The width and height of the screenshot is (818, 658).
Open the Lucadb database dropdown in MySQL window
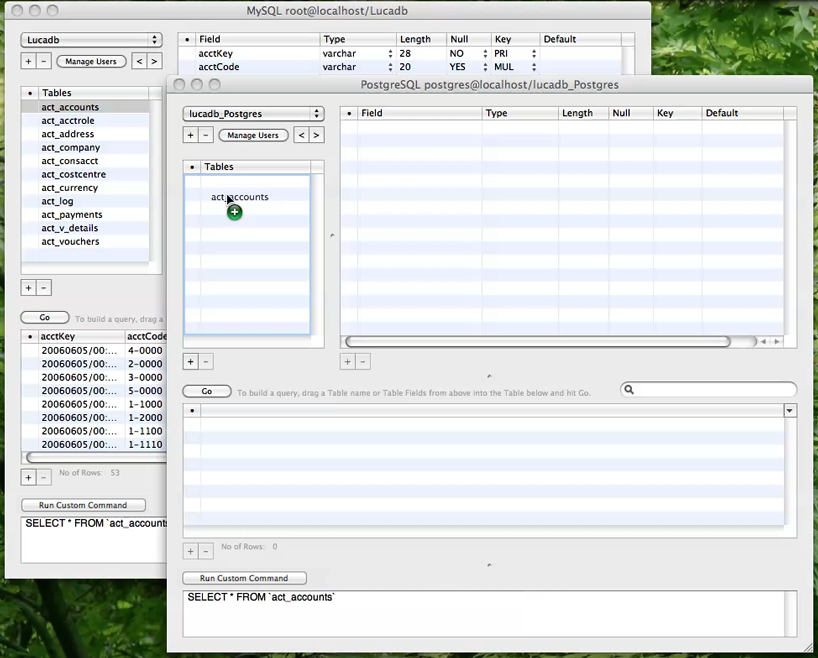(91, 40)
